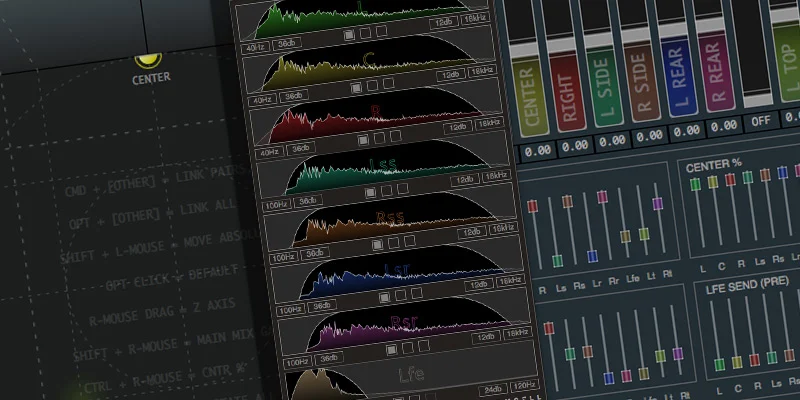This screenshot has width=800, height=400.
Task: Edit the 36db field of the Lsr channel
Action: (322, 306)
